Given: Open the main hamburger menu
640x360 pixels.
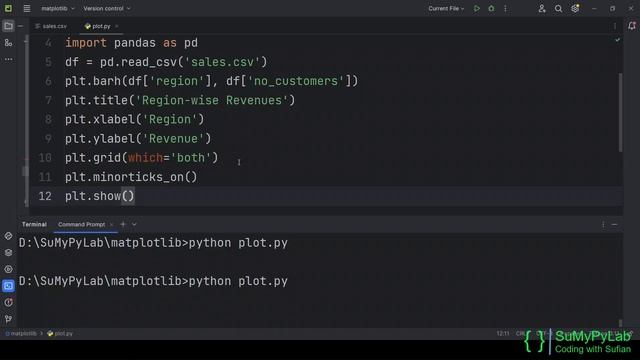Looking at the screenshot, I should [x=27, y=8].
